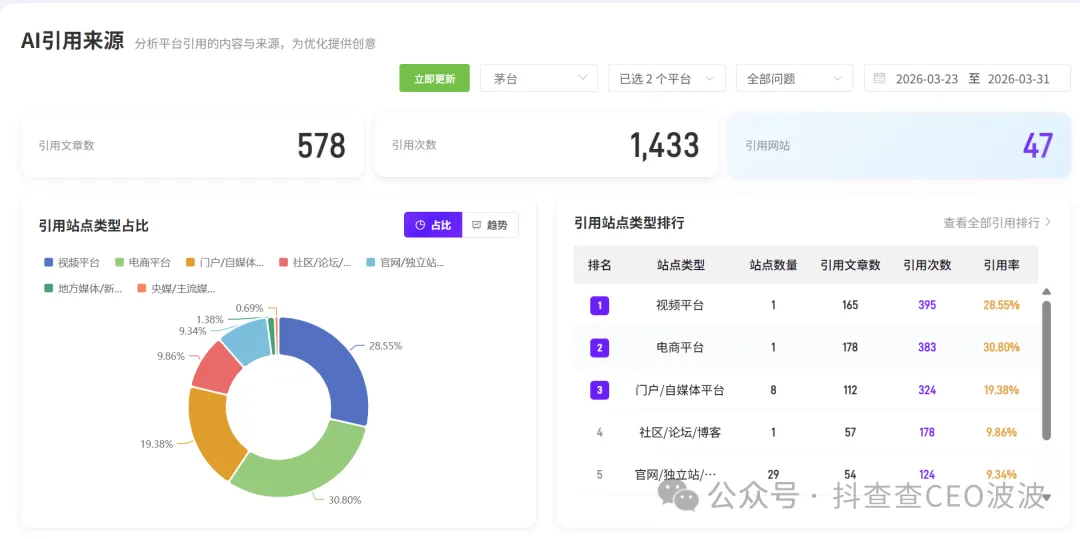Toggle 门户/自媒体 legend entry
Screen dimensions: 1080x539
tap(225, 262)
